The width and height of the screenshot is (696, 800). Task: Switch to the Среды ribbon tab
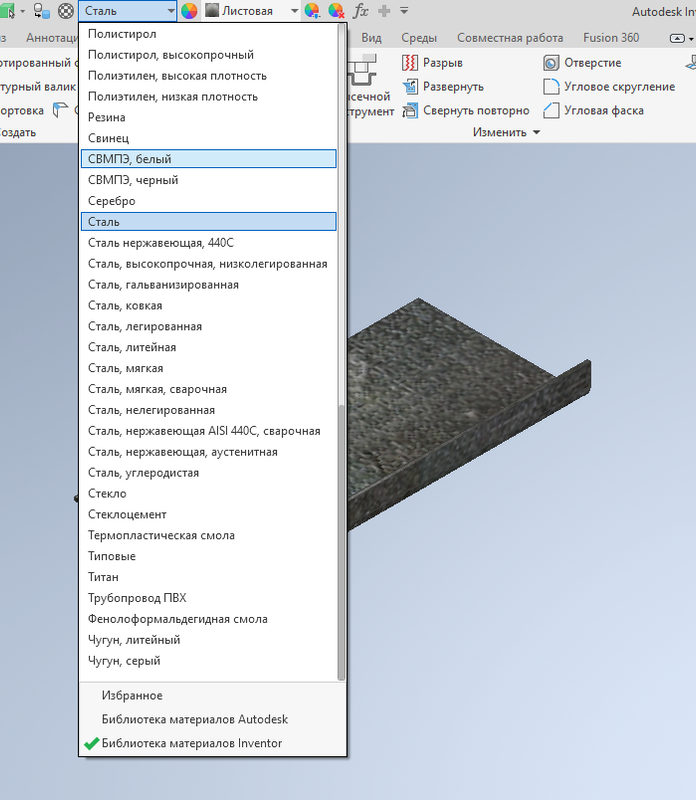(419, 38)
